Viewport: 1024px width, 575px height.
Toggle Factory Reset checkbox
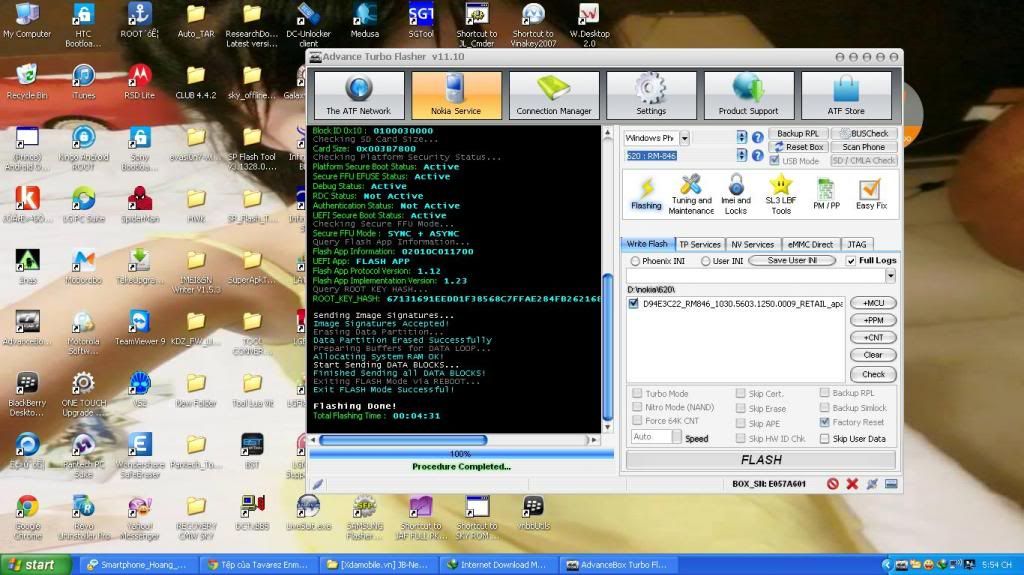click(x=824, y=422)
